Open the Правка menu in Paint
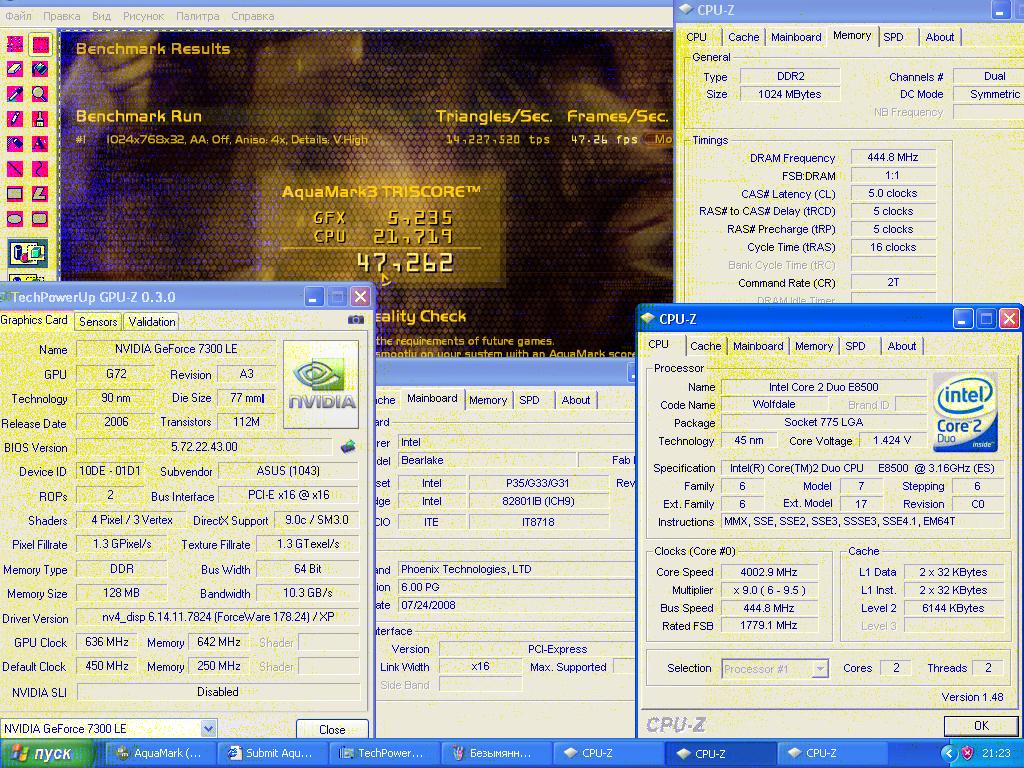This screenshot has width=1024, height=768. click(x=61, y=16)
